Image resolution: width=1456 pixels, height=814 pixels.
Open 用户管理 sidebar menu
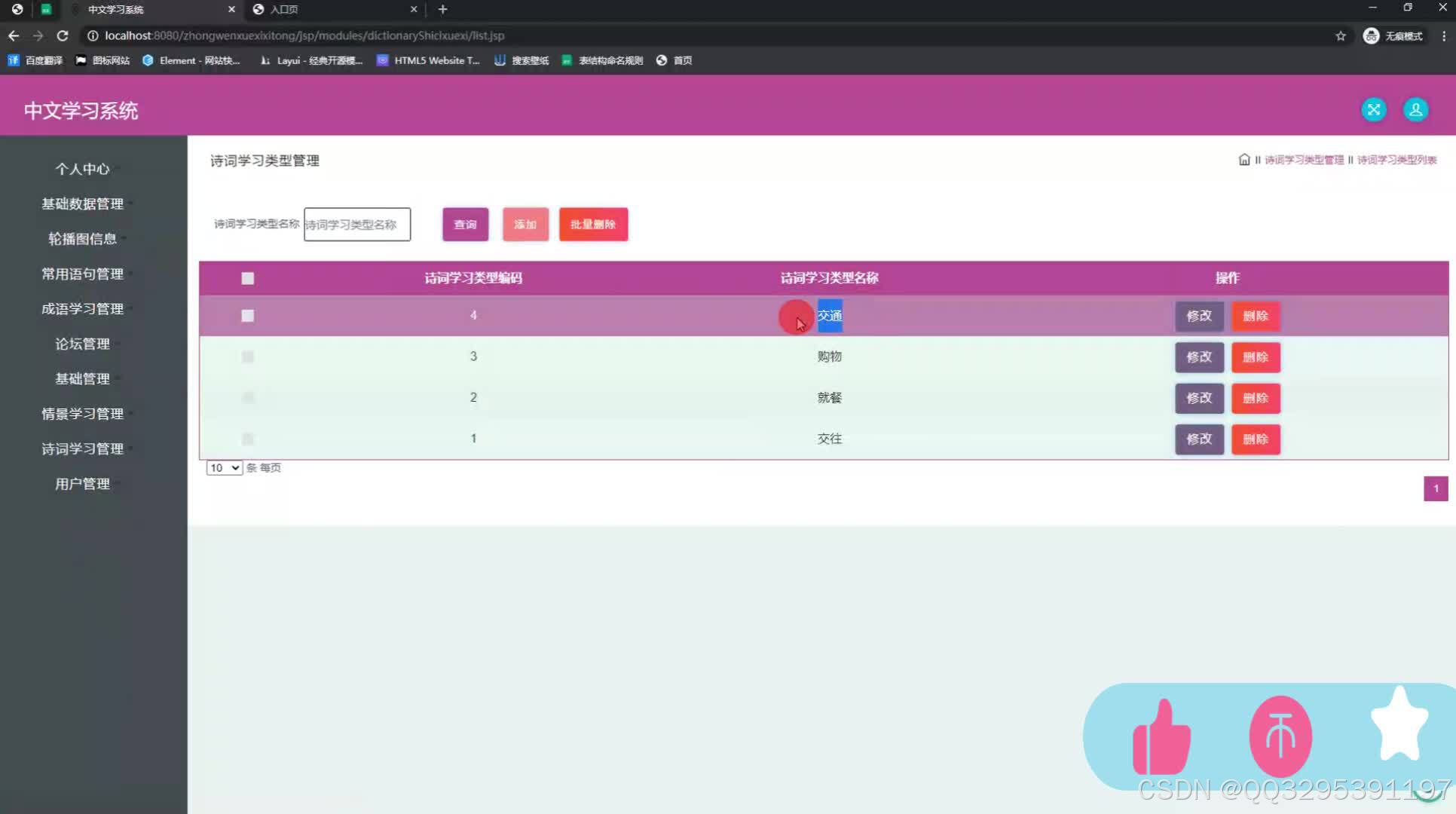pos(82,484)
